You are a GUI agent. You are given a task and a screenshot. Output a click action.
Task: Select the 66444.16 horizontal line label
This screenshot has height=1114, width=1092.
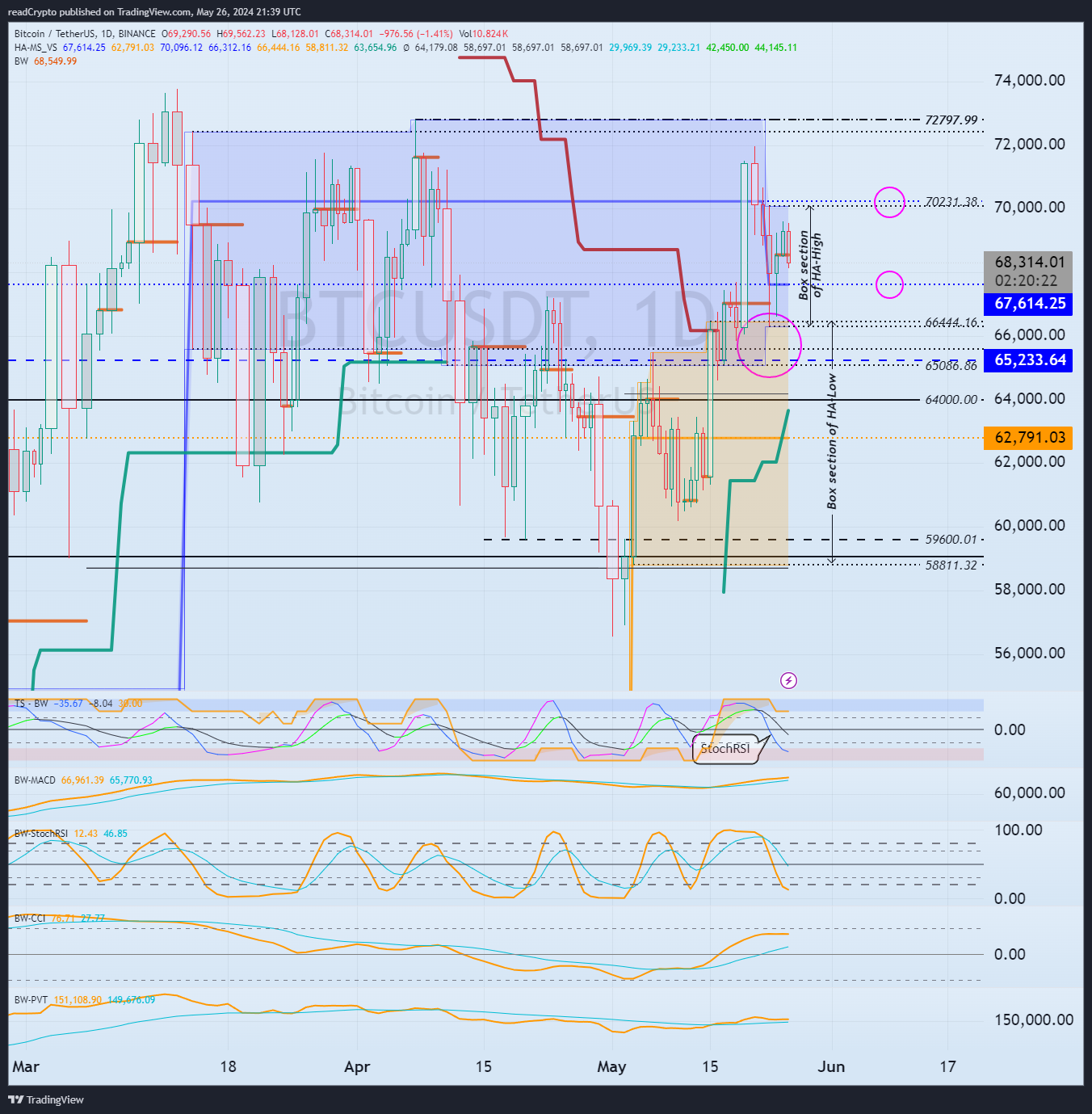(x=951, y=322)
